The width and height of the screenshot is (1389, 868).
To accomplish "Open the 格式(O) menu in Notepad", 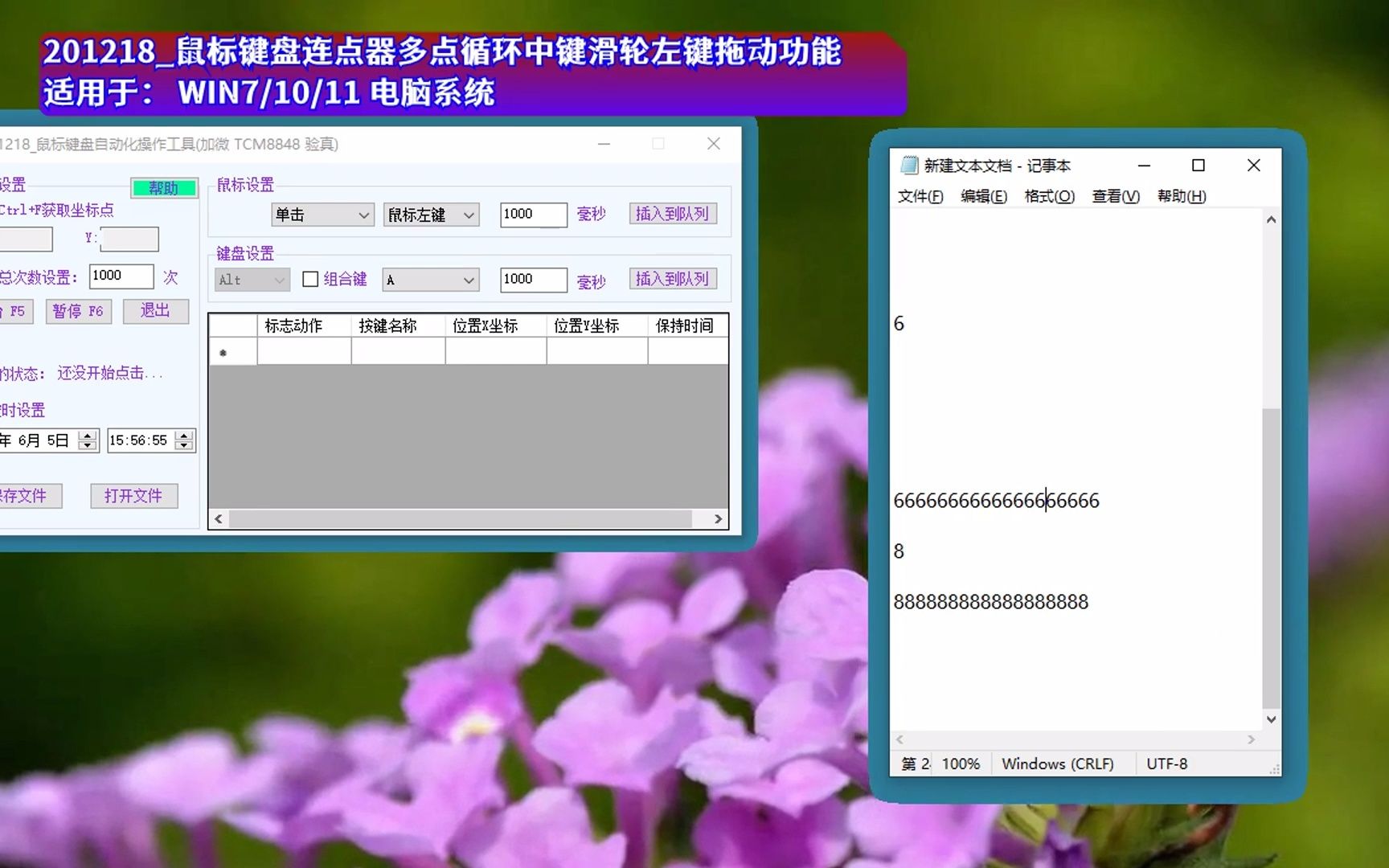I will click(x=1049, y=195).
